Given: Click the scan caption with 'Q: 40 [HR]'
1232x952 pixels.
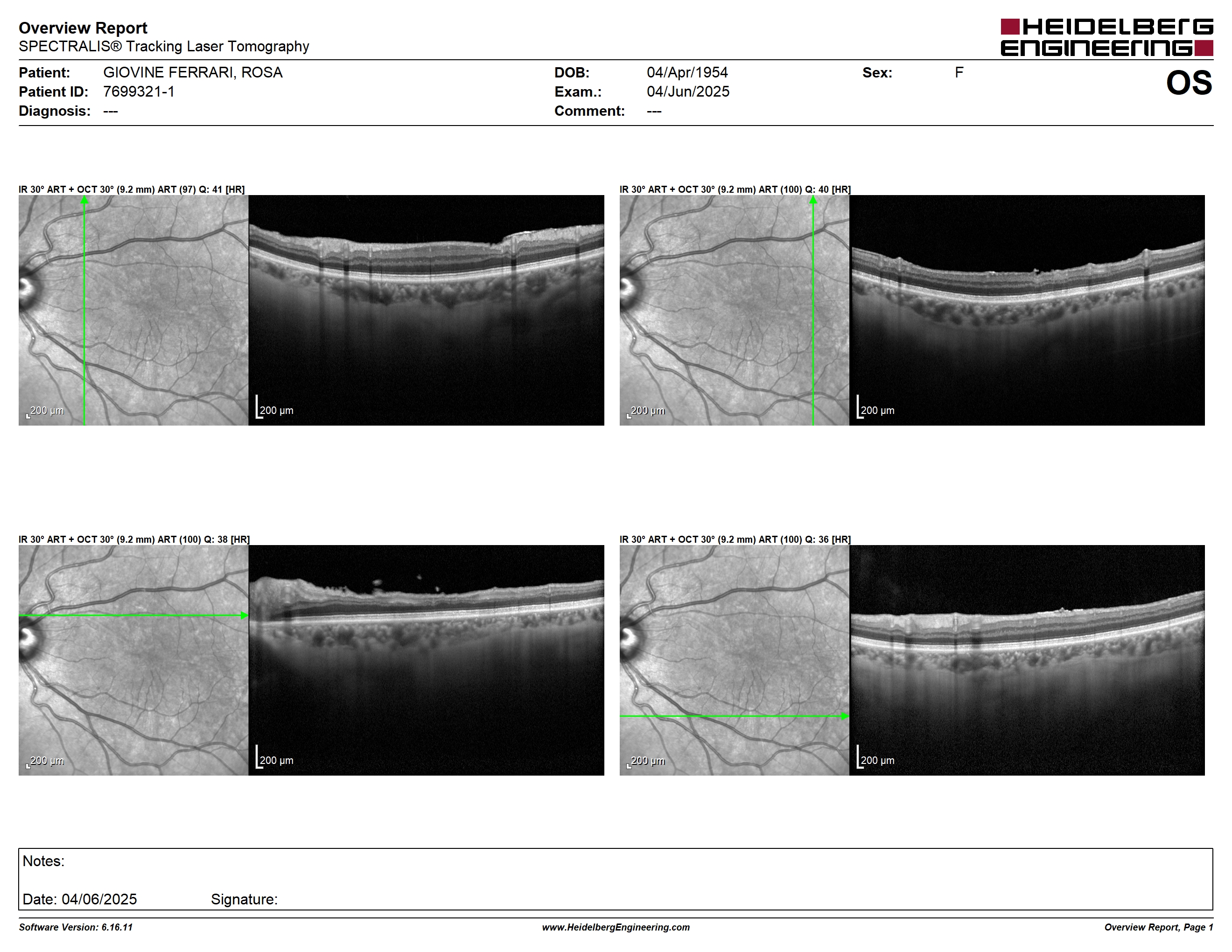Looking at the screenshot, I should (735, 189).
